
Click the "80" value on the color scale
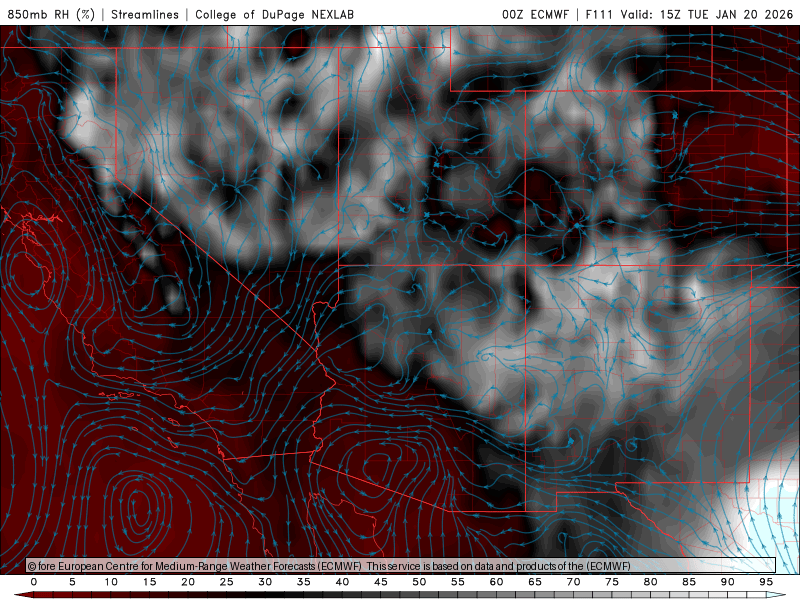coord(651,582)
